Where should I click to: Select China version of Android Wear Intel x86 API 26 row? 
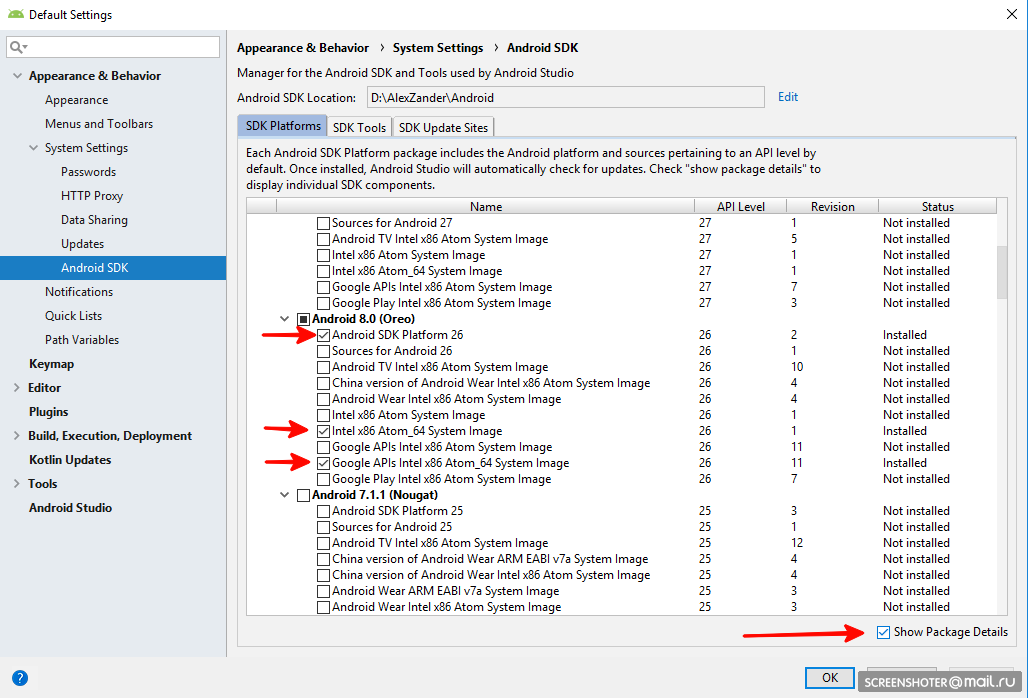(x=622, y=383)
